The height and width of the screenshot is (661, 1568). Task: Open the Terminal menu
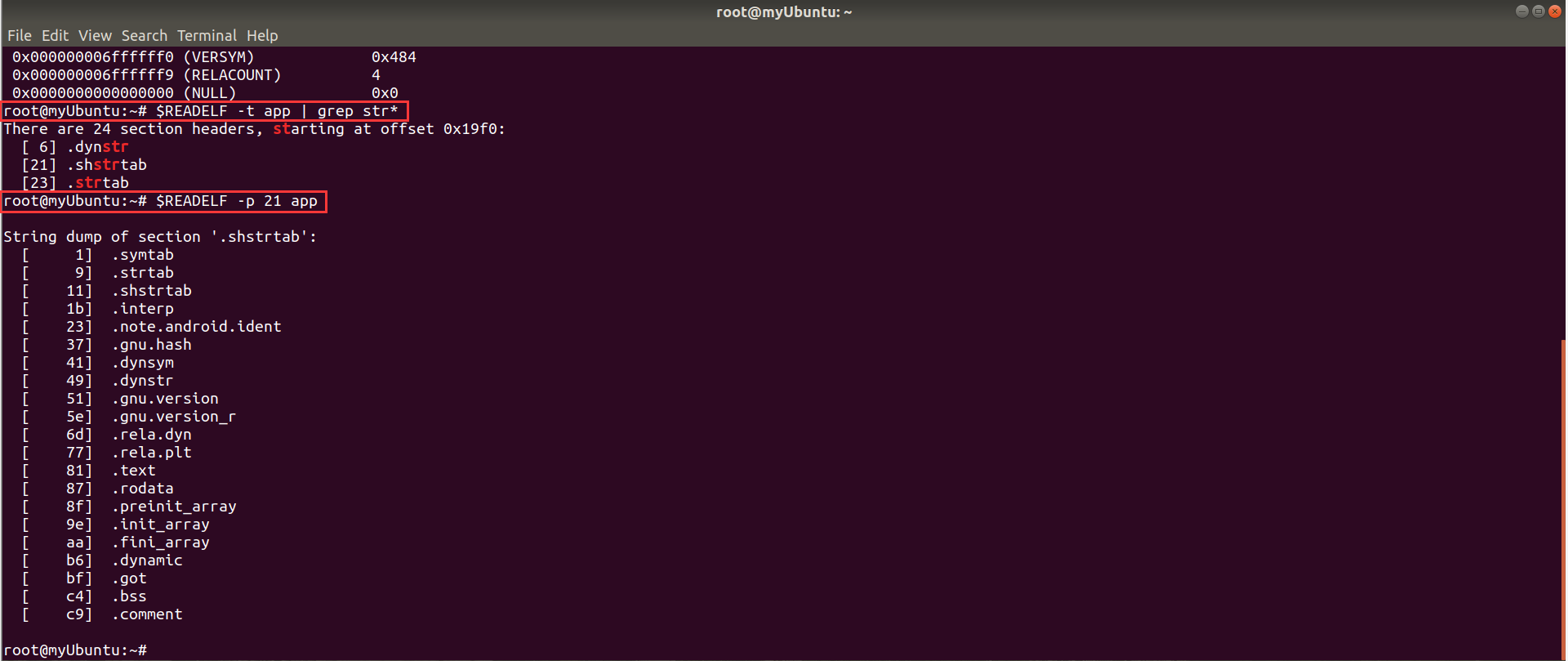207,36
